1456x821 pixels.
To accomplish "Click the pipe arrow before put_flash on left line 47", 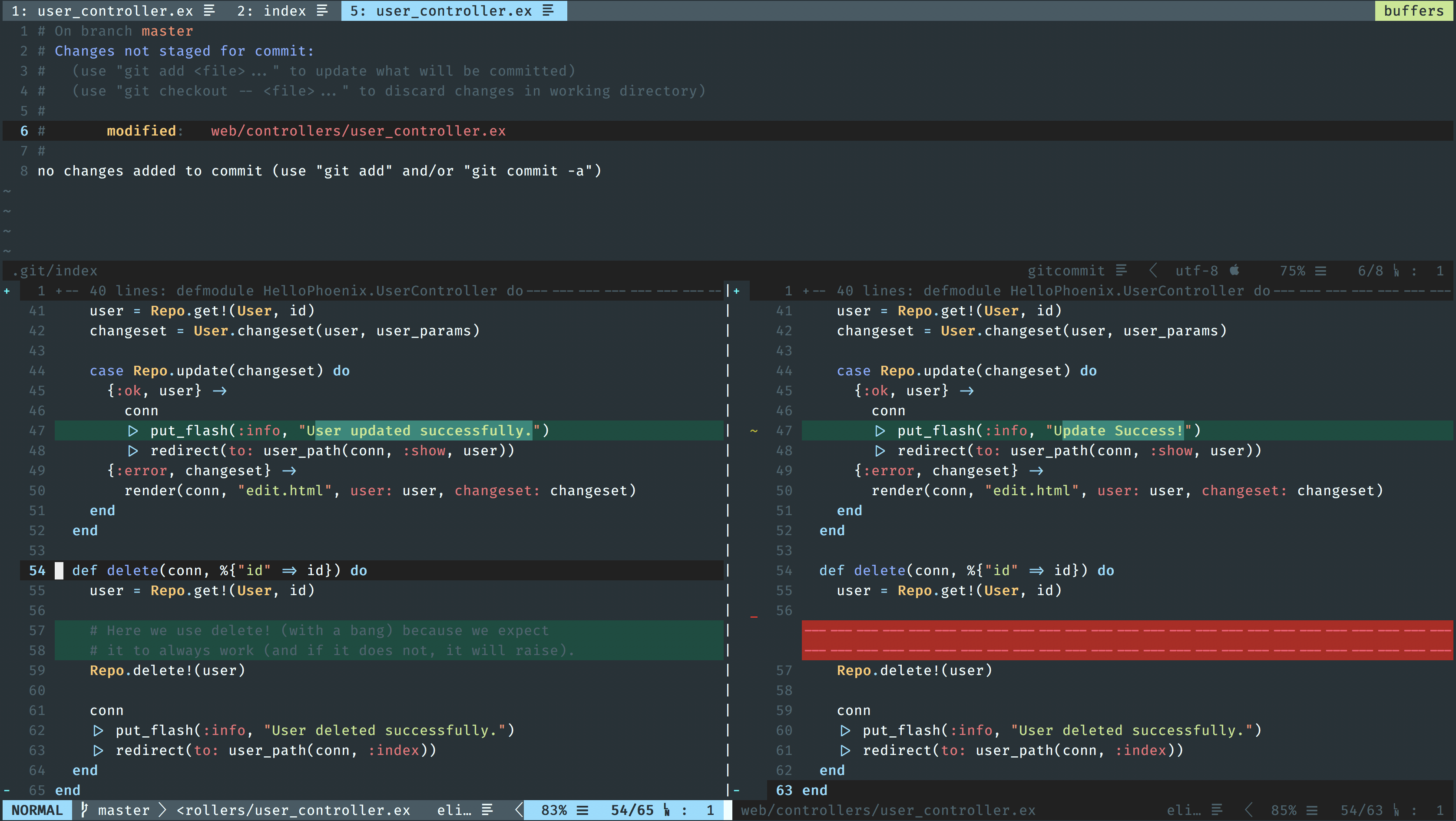I will coord(133,431).
